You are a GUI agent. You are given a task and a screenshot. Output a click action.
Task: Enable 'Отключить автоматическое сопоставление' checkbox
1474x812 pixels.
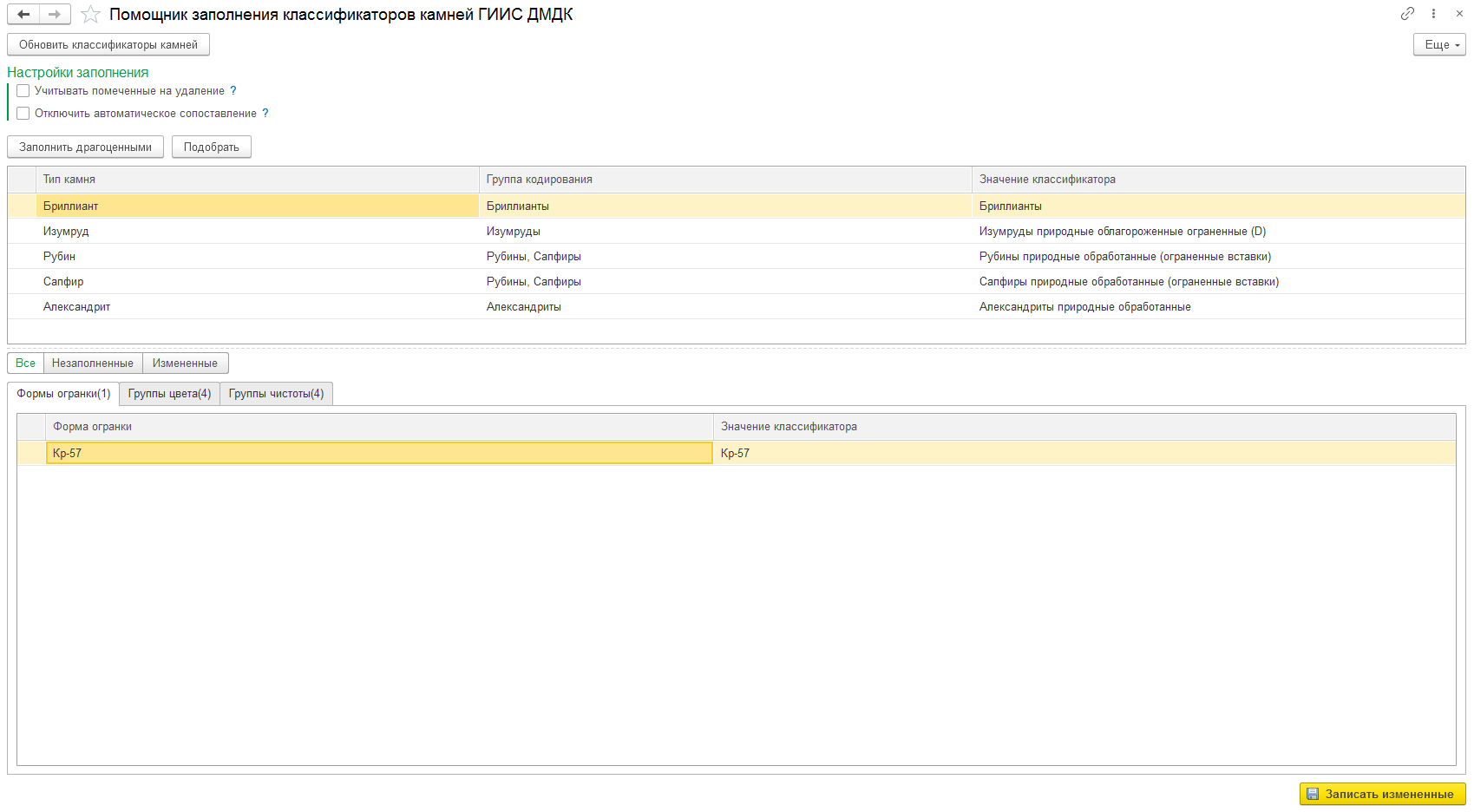(x=23, y=113)
